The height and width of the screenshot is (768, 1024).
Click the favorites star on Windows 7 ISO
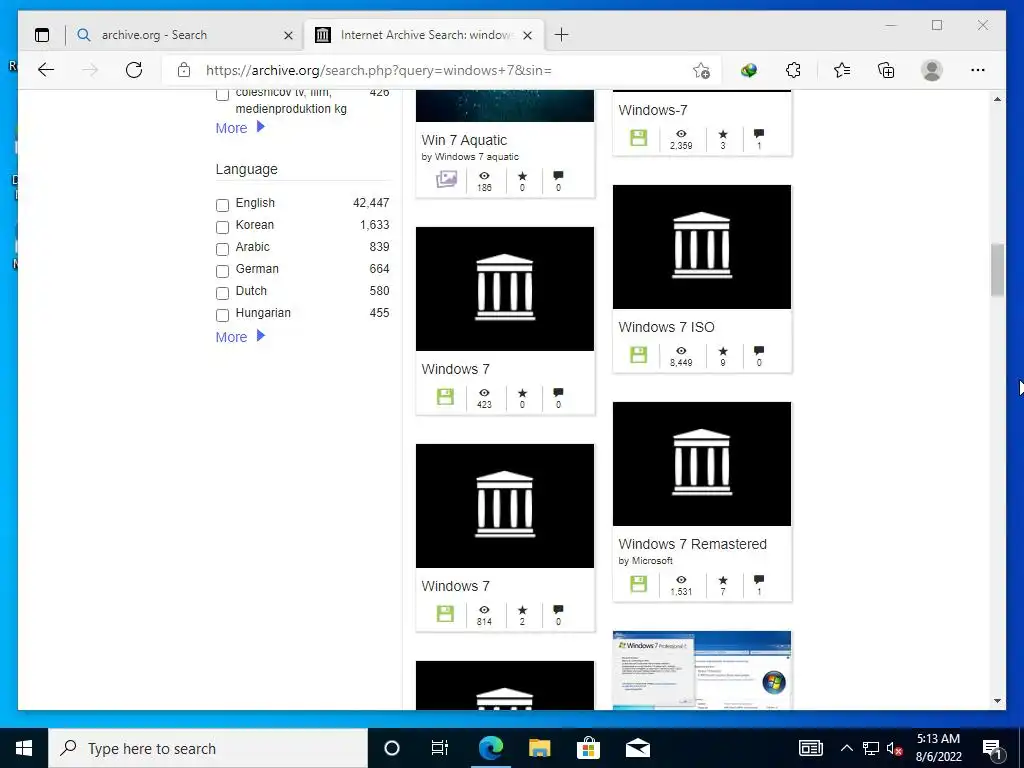pyautogui.click(x=723, y=351)
